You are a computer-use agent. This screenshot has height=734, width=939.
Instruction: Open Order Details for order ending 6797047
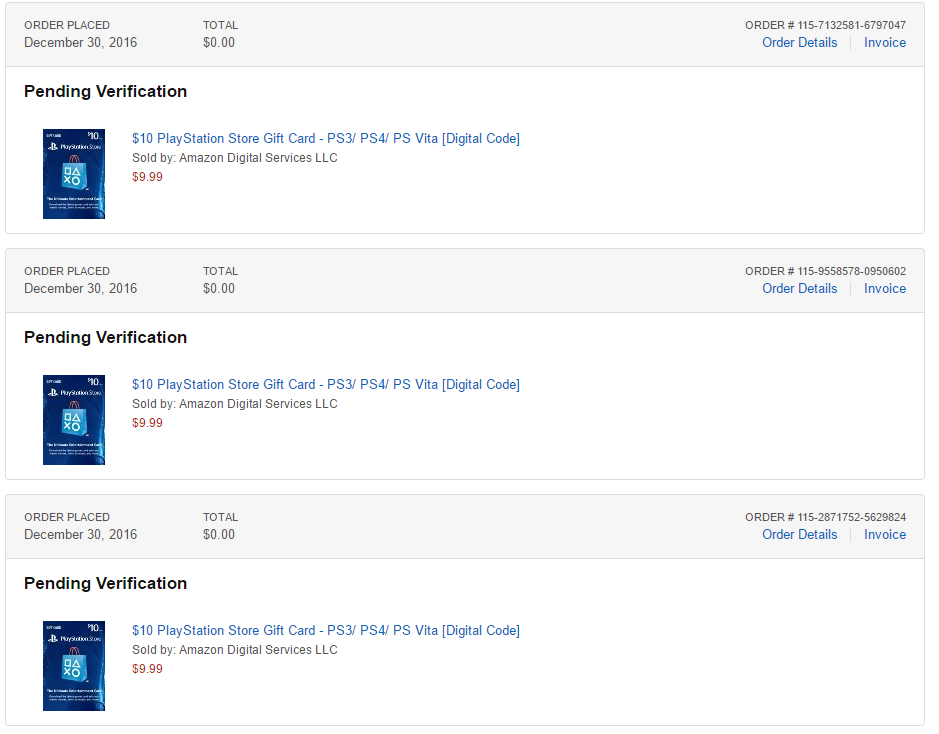click(799, 43)
